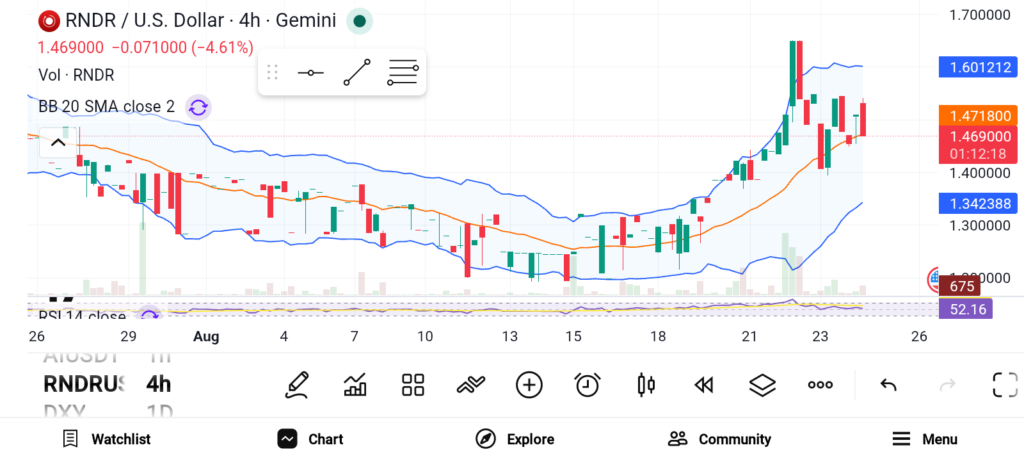Open the indicators chart icon
This screenshot has width=1024, height=461.
point(355,385)
